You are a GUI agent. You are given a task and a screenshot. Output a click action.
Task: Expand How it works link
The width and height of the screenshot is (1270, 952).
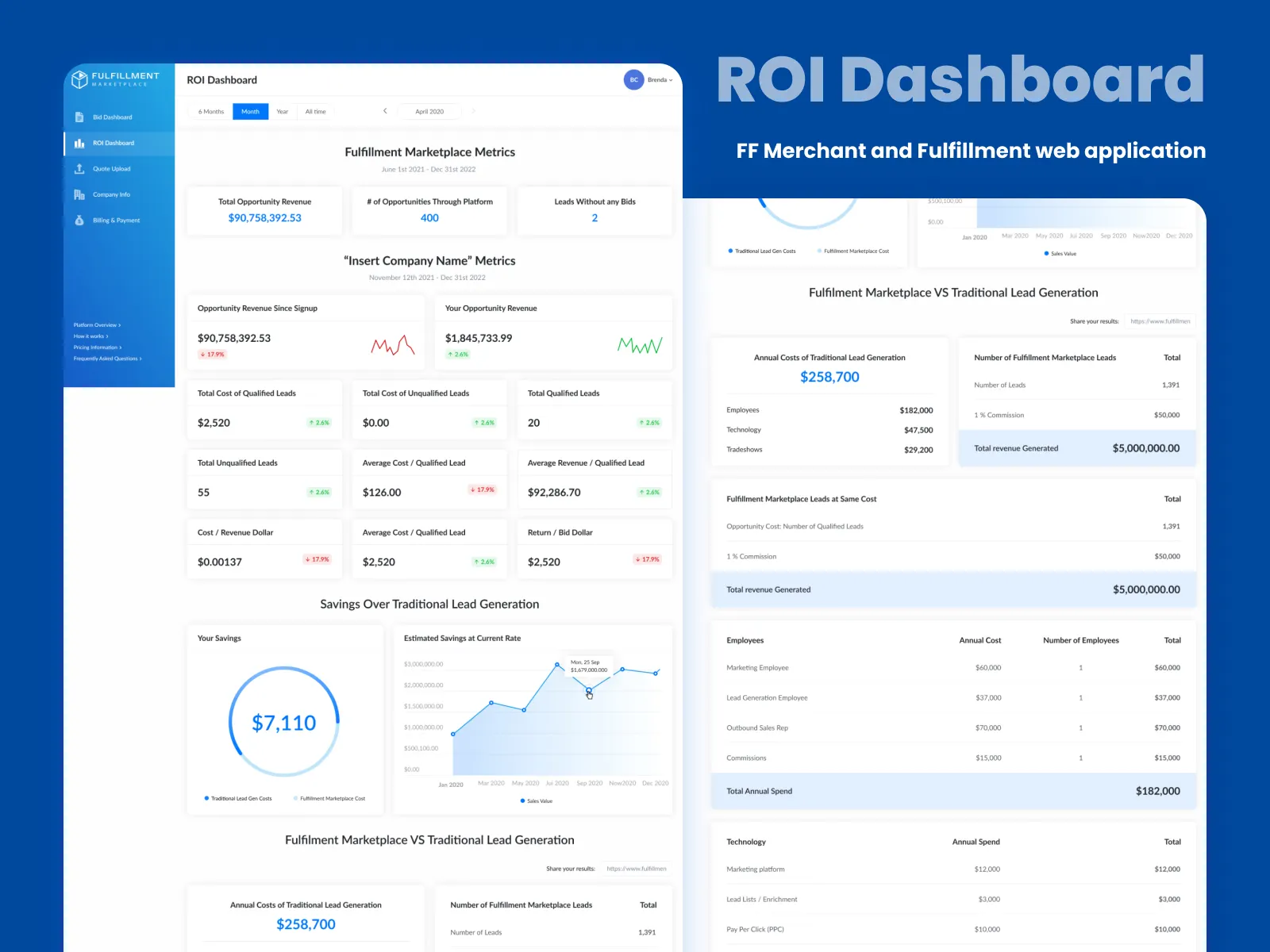(x=91, y=336)
